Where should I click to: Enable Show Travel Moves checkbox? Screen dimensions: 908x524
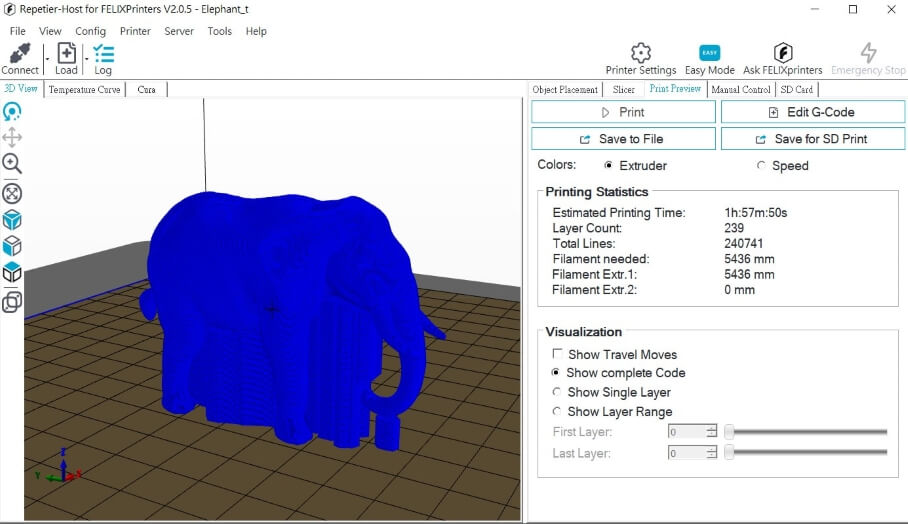pyautogui.click(x=558, y=354)
